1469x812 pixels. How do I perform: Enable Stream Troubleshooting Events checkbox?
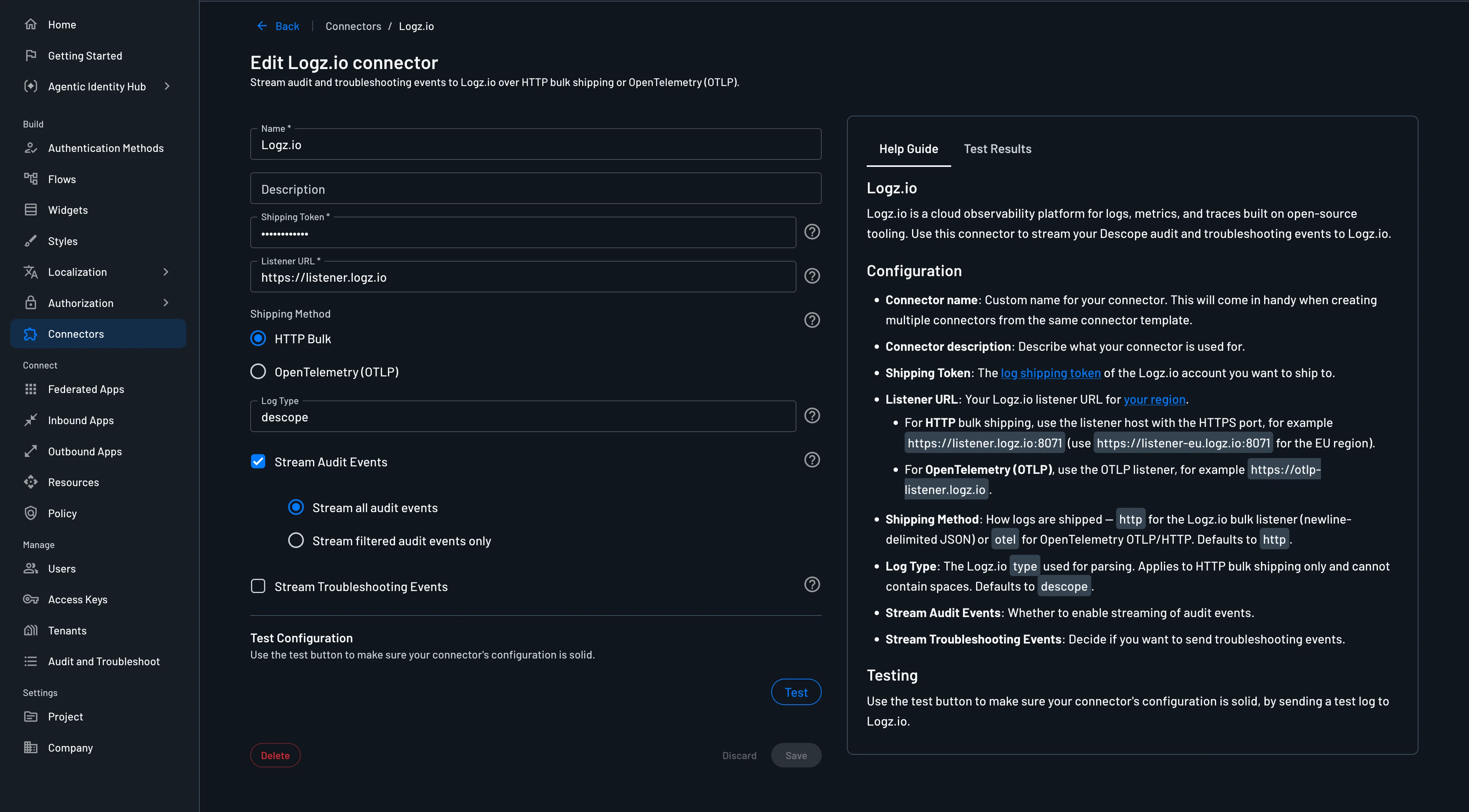click(259, 586)
